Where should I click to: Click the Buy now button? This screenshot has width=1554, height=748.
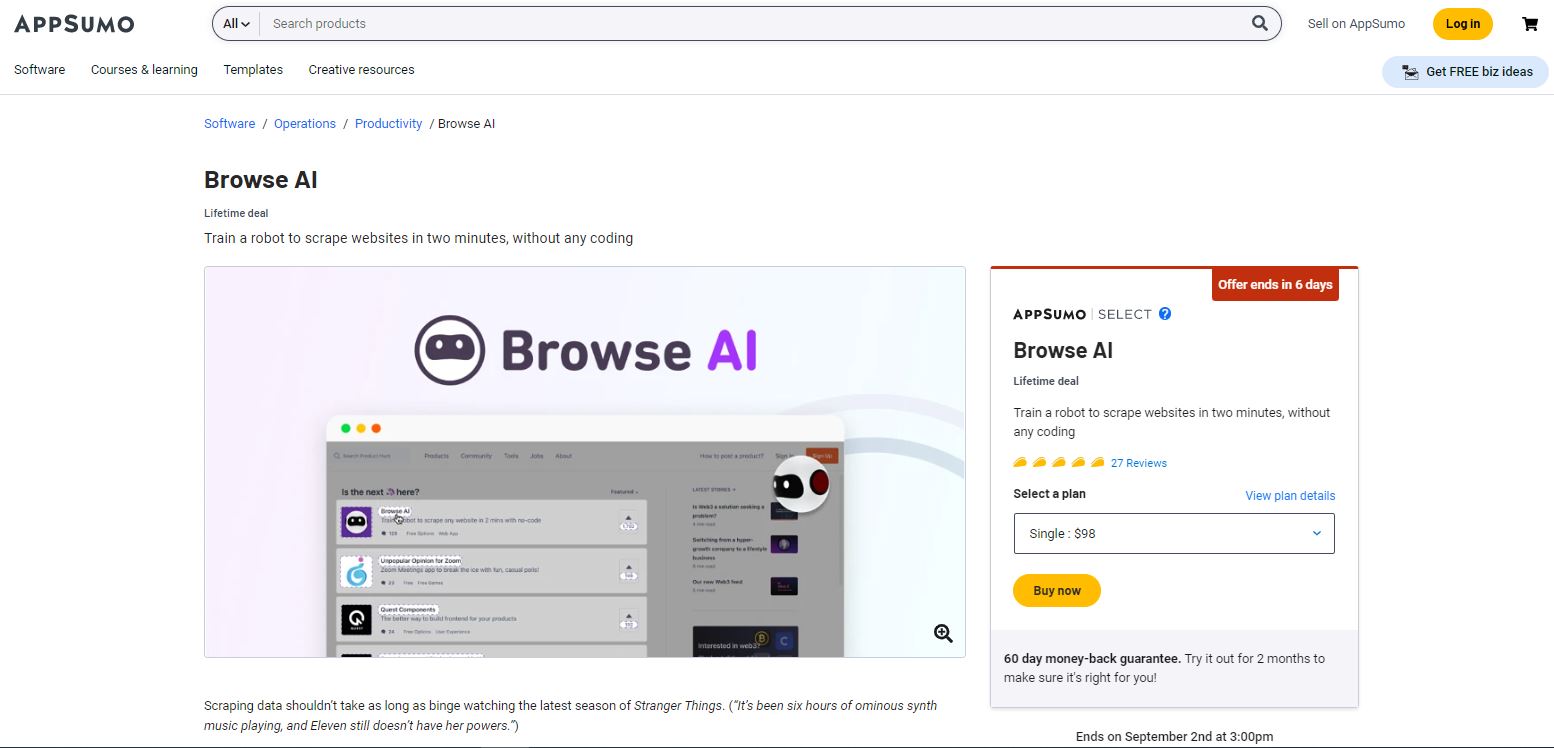pos(1057,591)
